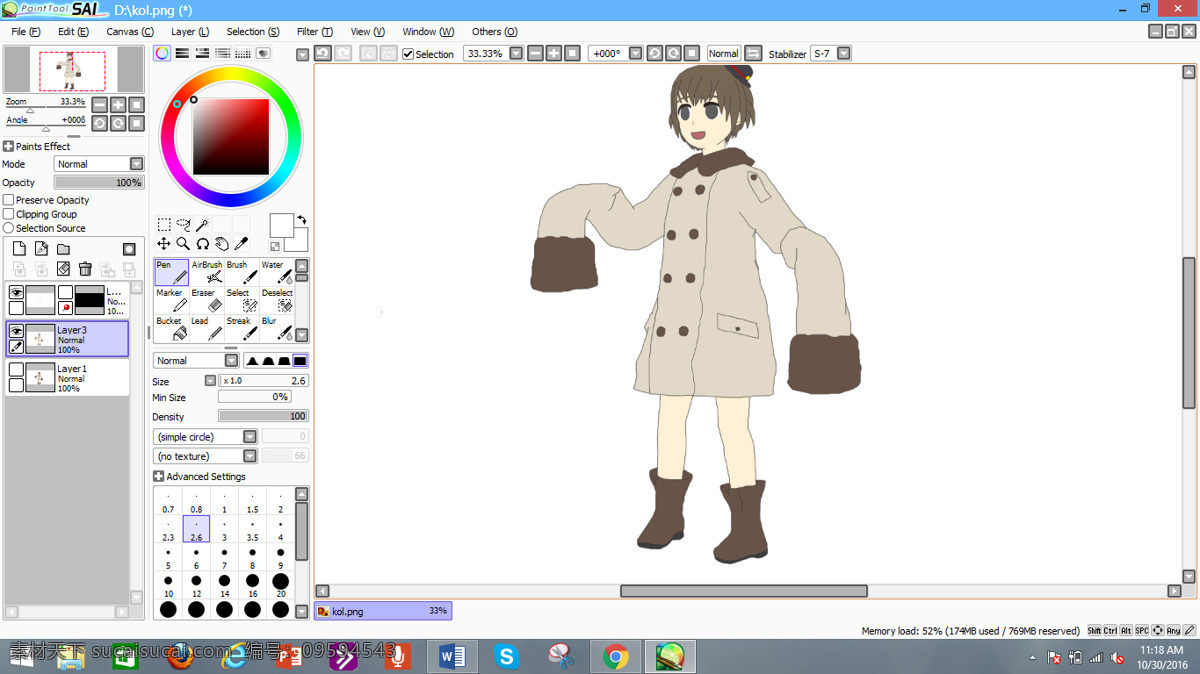The width and height of the screenshot is (1200, 674).
Task: Choose the hand pan tool
Action: pyautogui.click(x=222, y=243)
